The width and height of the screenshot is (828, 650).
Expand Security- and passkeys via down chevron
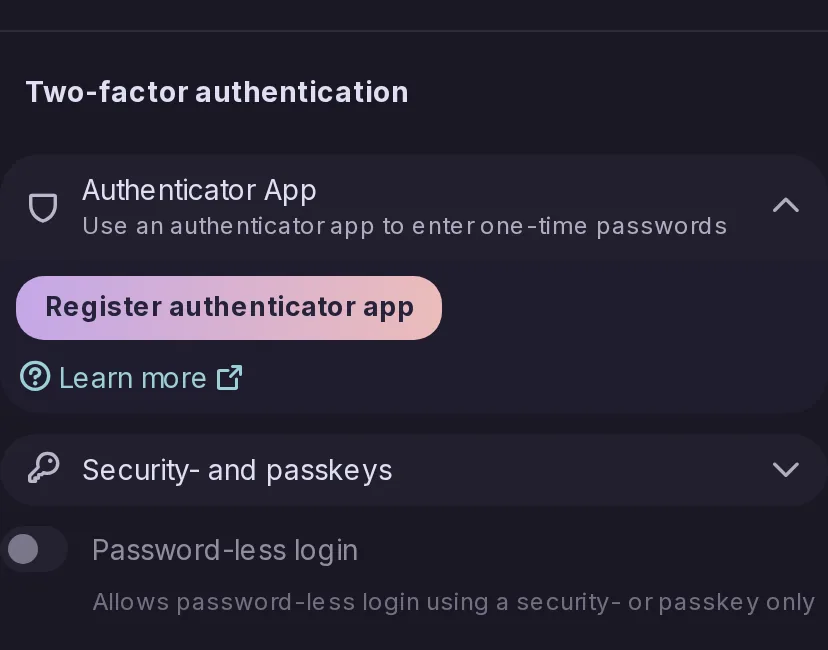(786, 469)
